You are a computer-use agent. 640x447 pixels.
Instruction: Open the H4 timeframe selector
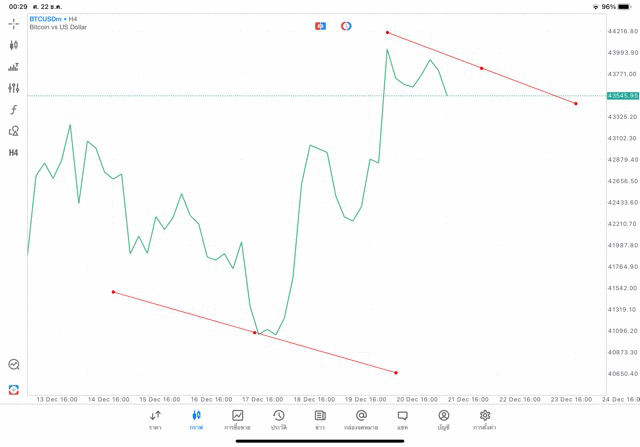14,153
